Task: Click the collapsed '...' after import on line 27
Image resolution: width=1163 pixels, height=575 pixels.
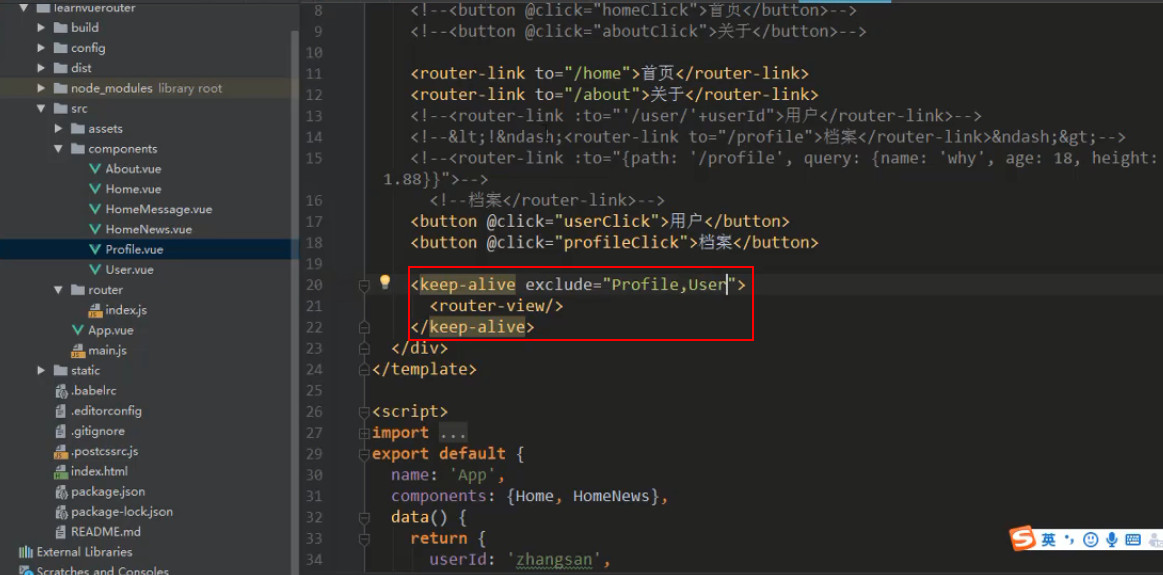Action: (x=452, y=433)
